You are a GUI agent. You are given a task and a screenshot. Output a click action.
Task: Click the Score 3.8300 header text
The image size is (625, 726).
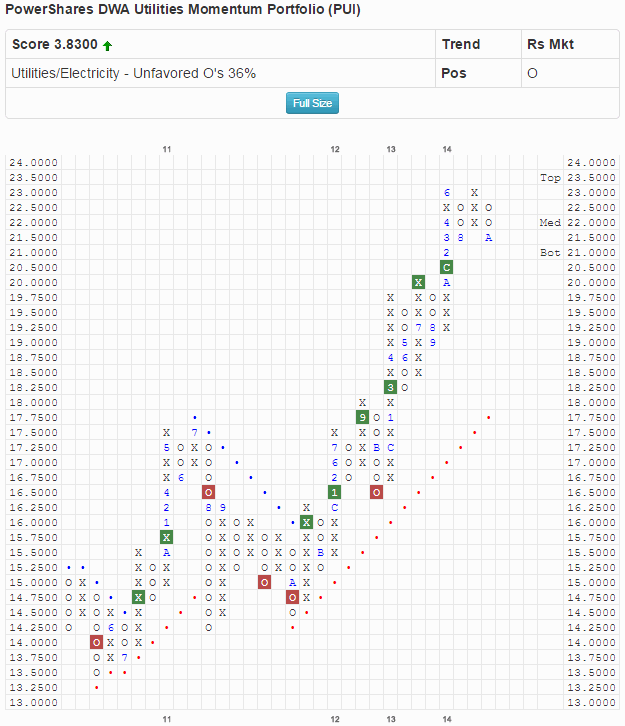(54, 45)
